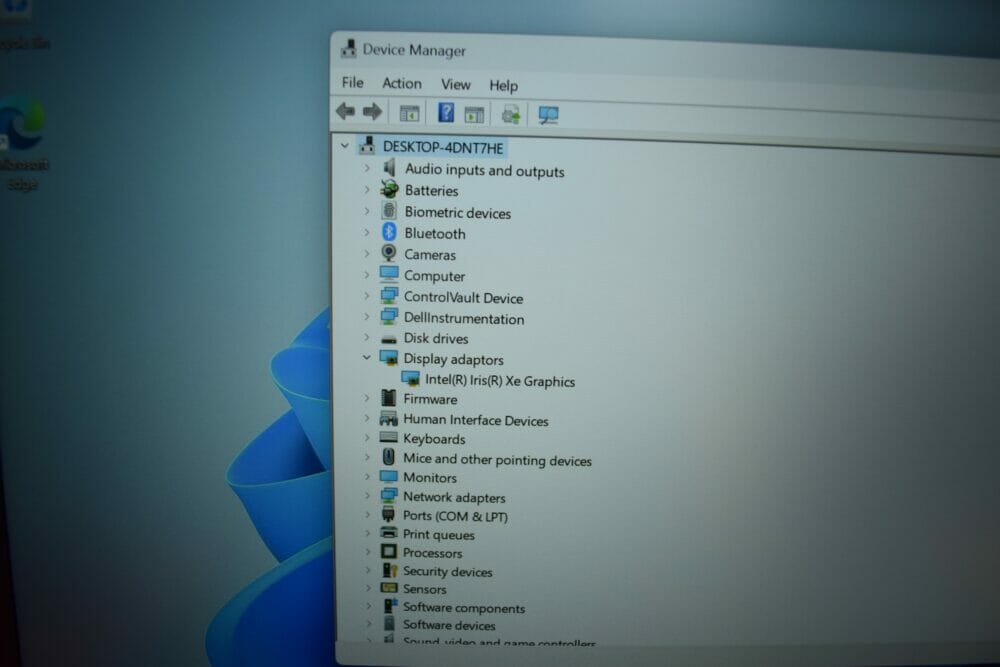This screenshot has height=667, width=1000.
Task: Collapse the DESKTOP-4DNT7HE root node chevron
Action: pyautogui.click(x=345, y=146)
